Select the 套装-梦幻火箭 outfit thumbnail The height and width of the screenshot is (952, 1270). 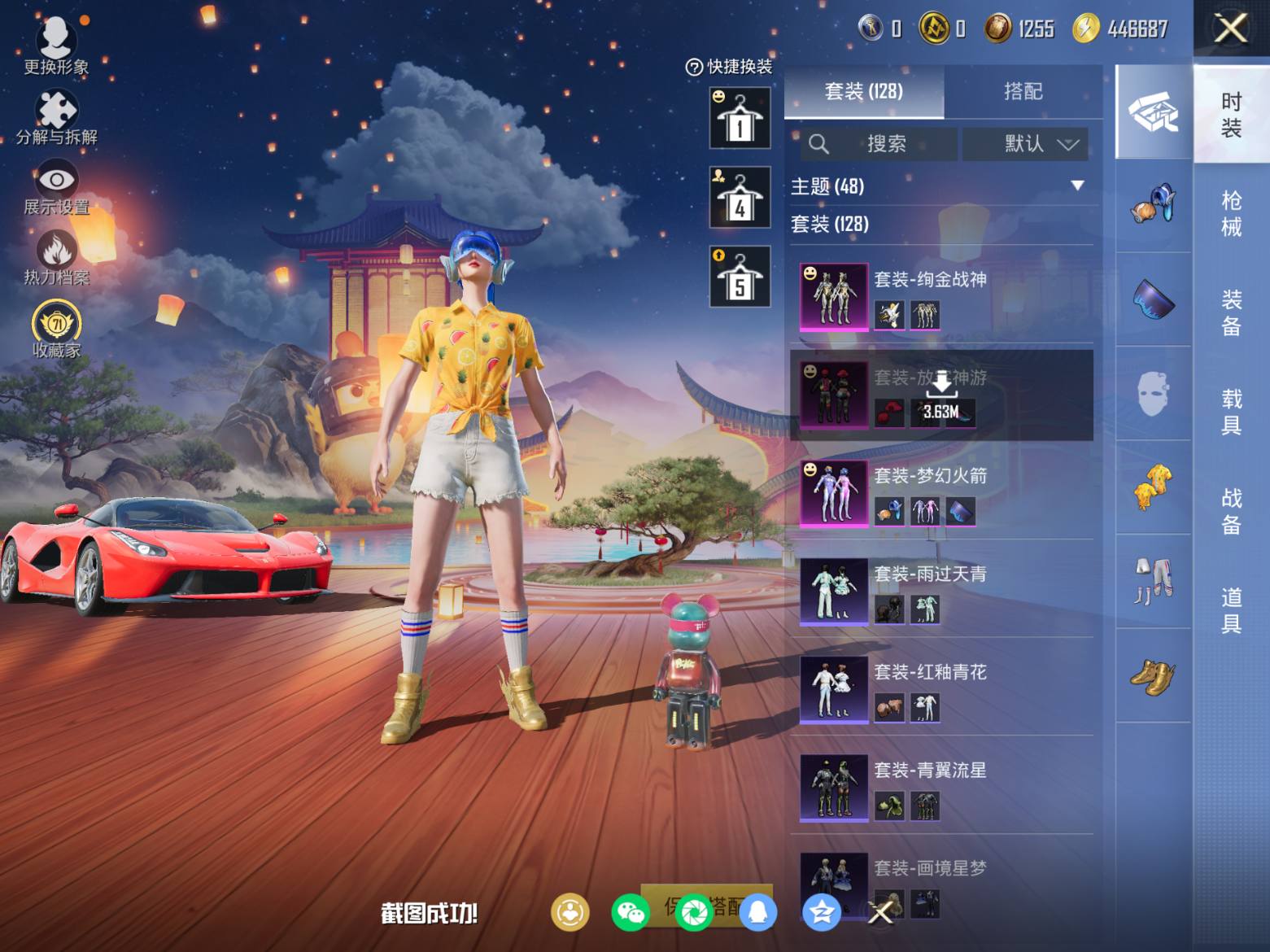coord(834,493)
